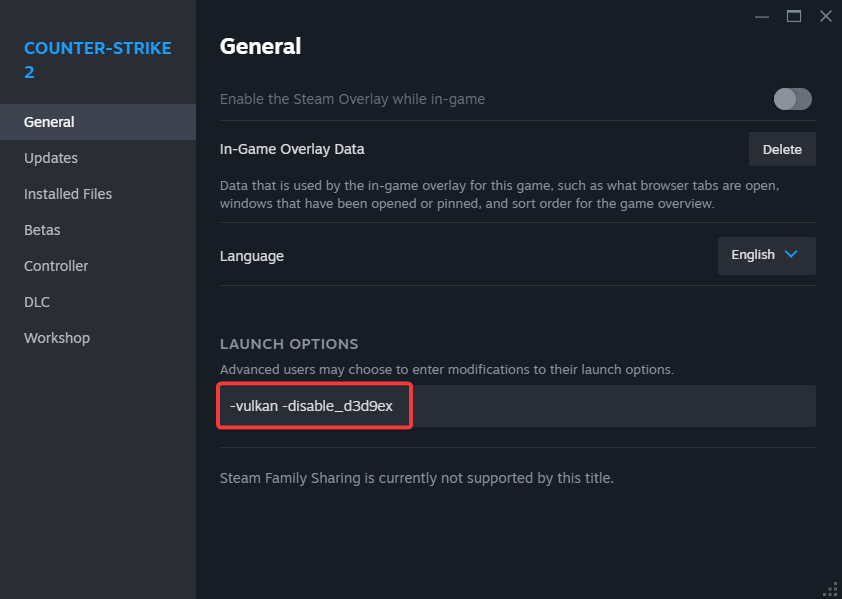This screenshot has width=842, height=599.
Task: Close the properties window
Action: click(825, 16)
